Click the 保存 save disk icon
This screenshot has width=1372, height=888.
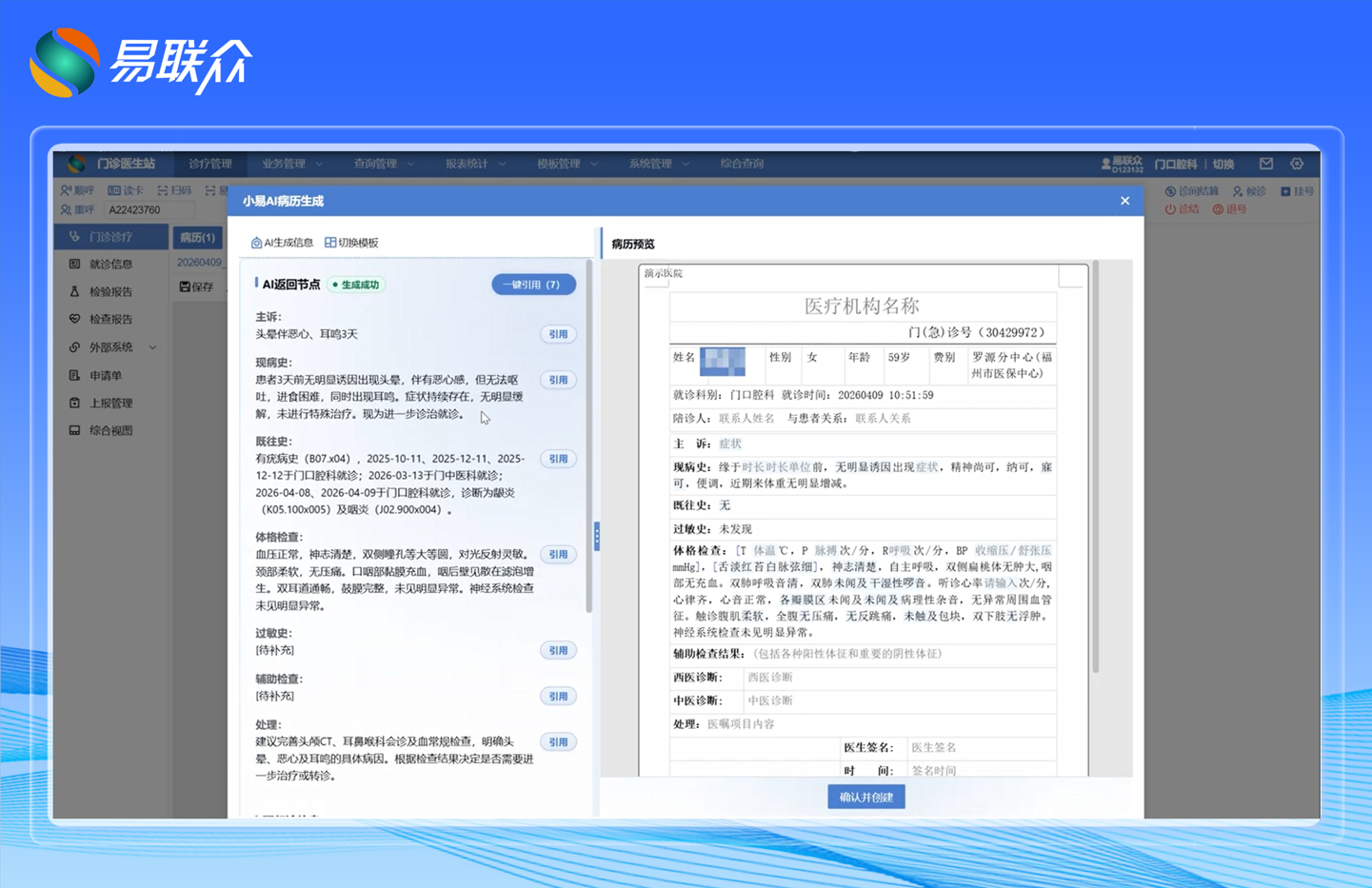point(185,286)
